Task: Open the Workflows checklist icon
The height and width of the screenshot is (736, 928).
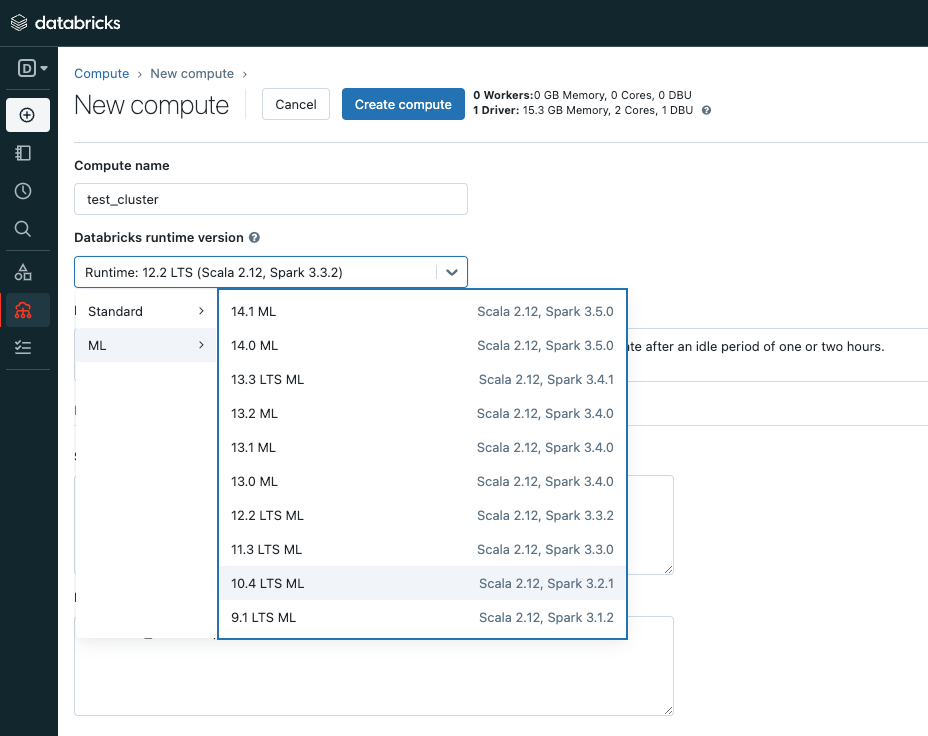Action: [x=23, y=347]
